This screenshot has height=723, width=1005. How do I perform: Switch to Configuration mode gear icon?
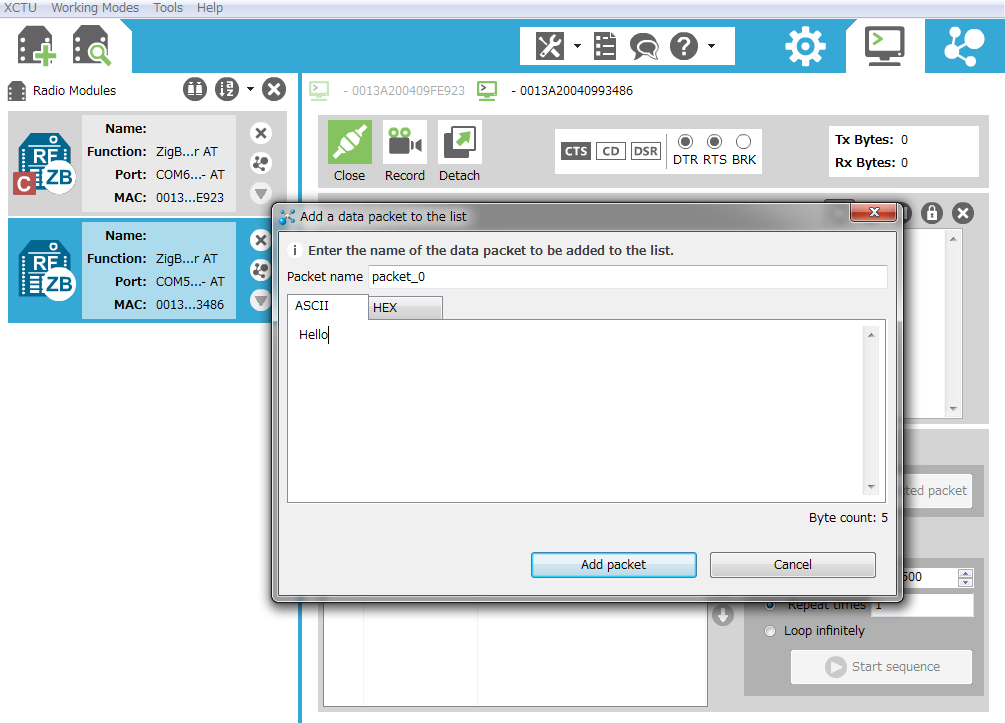pyautogui.click(x=805, y=46)
